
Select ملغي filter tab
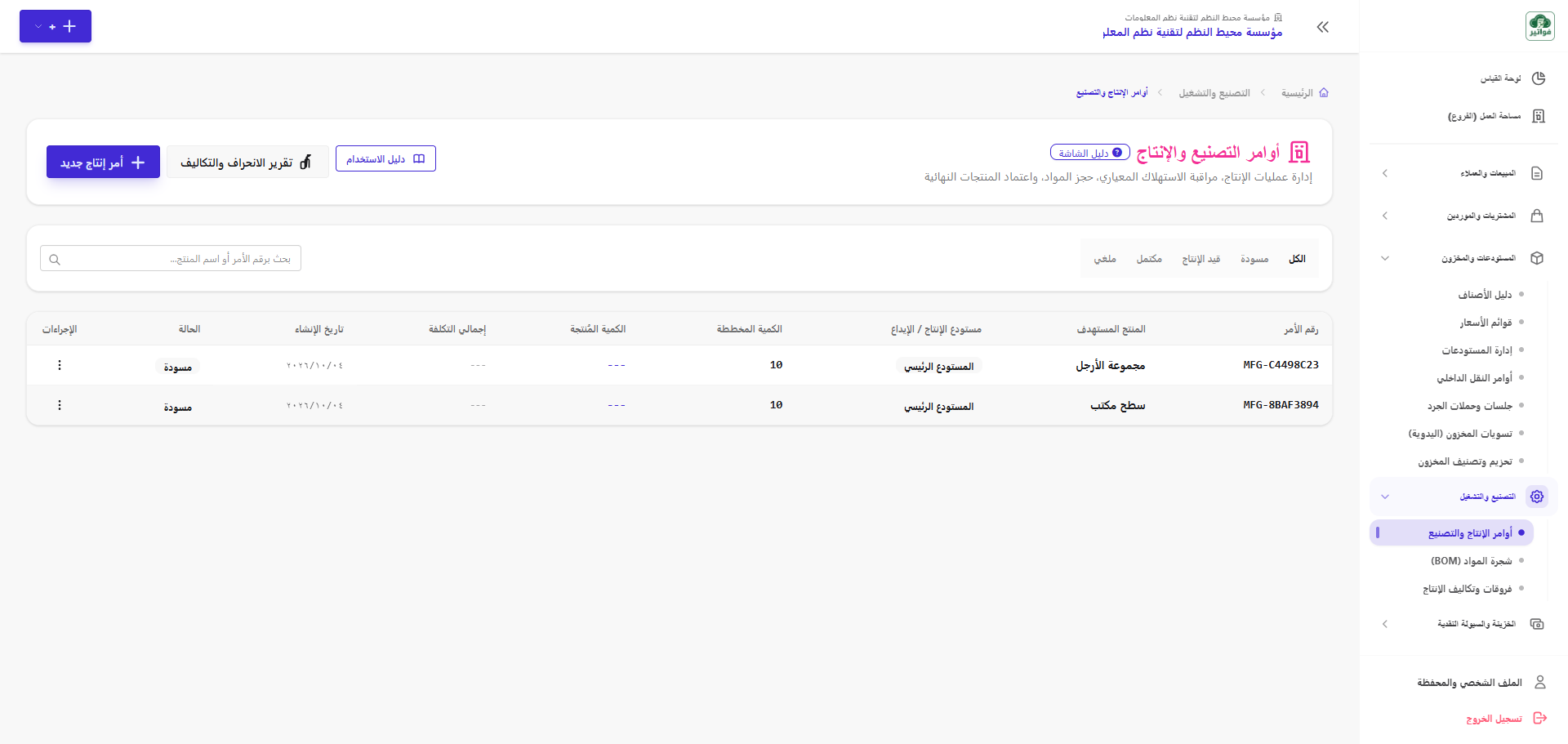(x=1105, y=259)
